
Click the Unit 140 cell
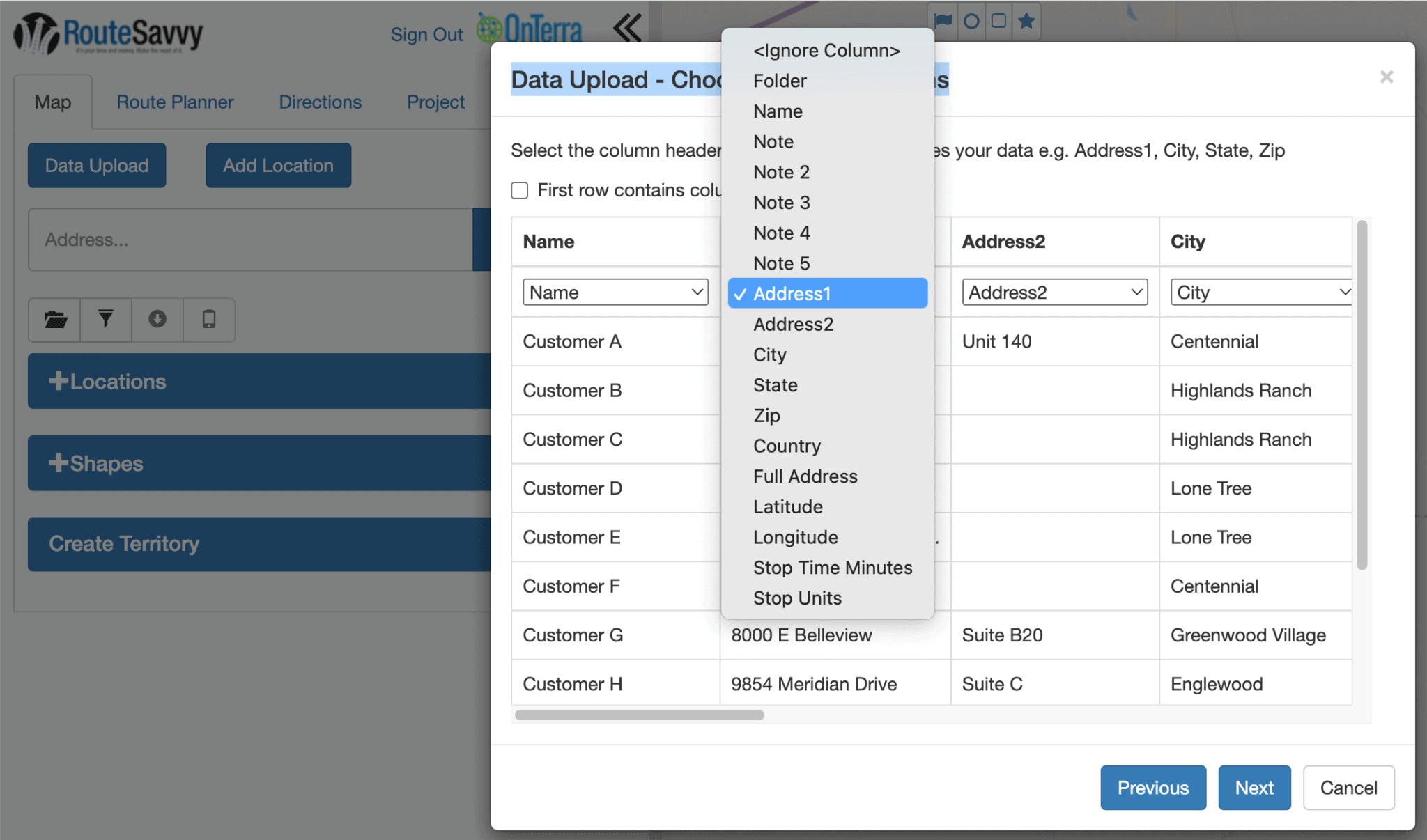tap(1055, 341)
